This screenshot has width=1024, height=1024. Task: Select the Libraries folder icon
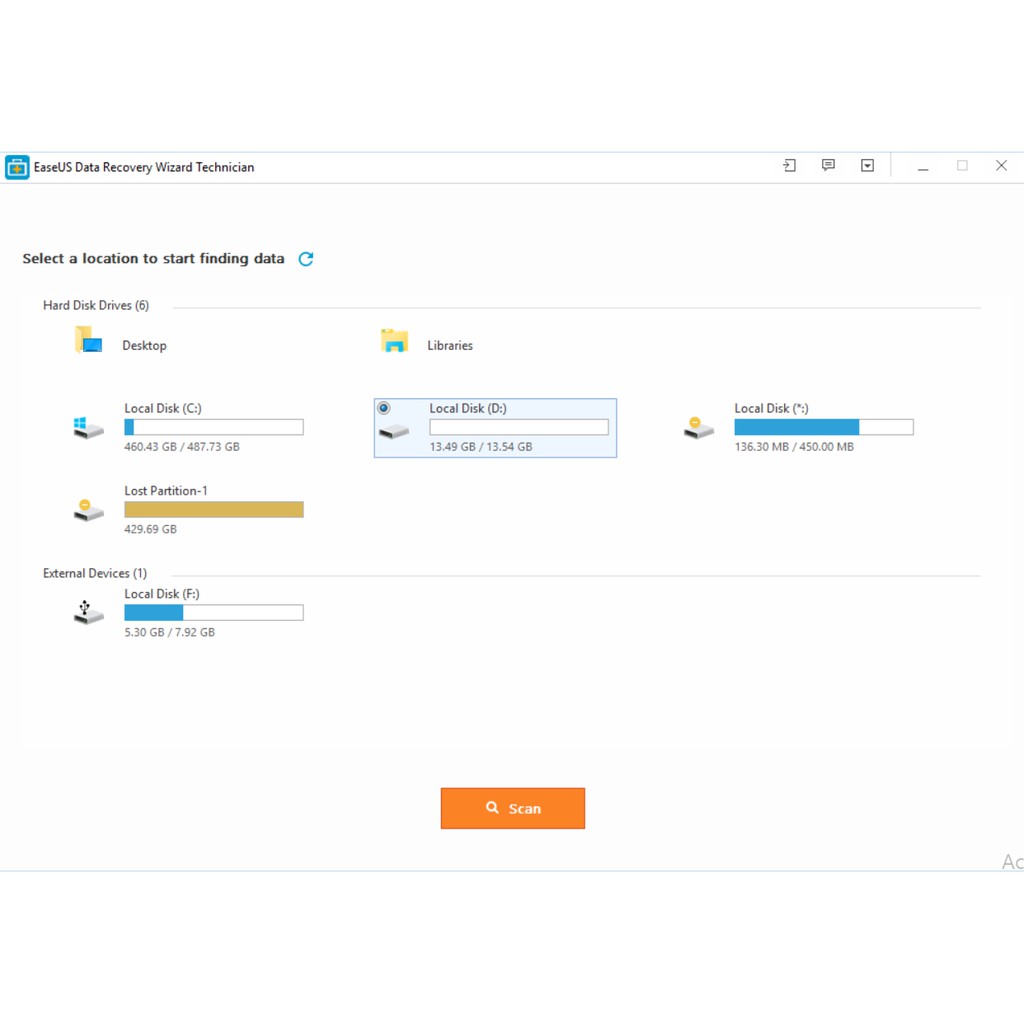coord(395,341)
